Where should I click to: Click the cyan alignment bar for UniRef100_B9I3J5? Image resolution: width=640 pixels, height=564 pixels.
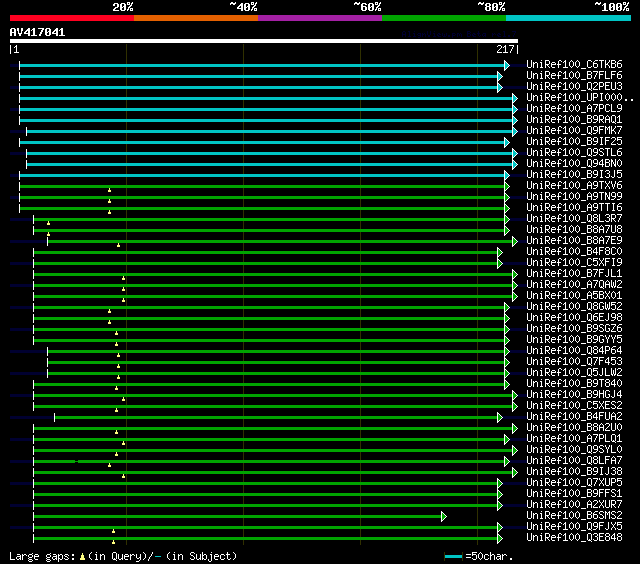pyautogui.click(x=262, y=175)
